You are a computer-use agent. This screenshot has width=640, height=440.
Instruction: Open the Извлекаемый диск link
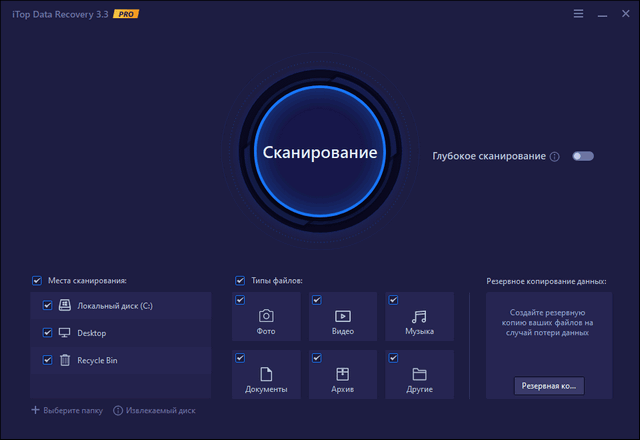(x=153, y=410)
